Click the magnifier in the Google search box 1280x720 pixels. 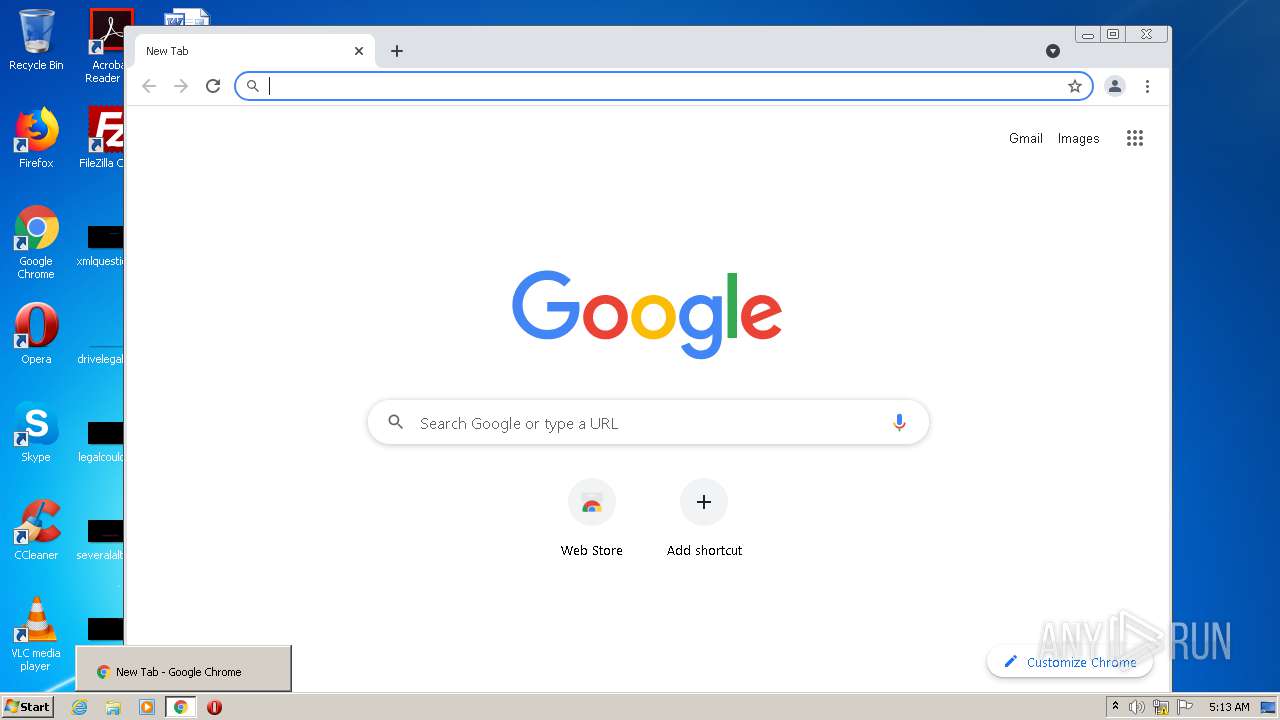(396, 423)
